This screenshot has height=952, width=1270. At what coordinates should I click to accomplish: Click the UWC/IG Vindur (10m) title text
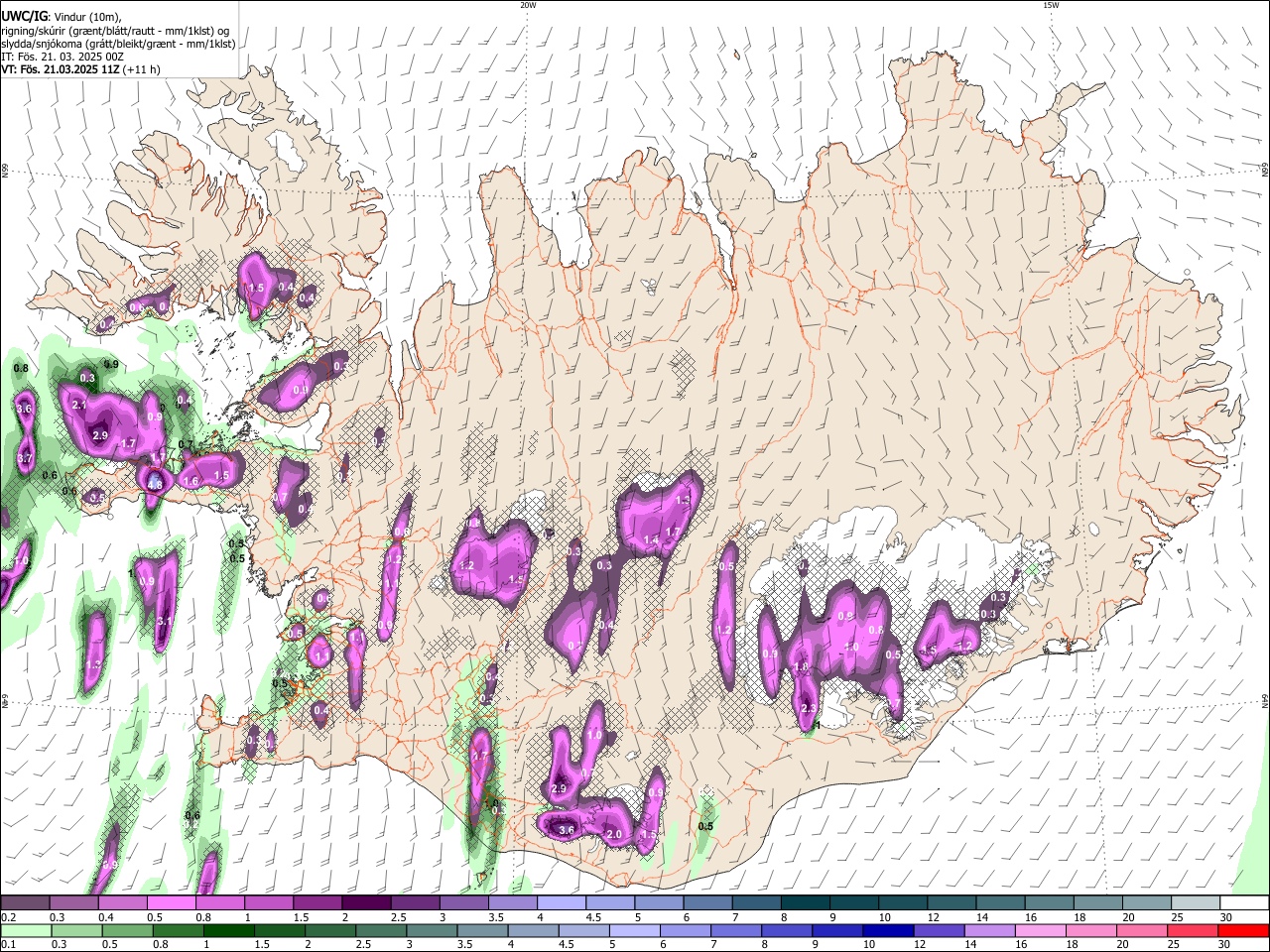coord(61,17)
